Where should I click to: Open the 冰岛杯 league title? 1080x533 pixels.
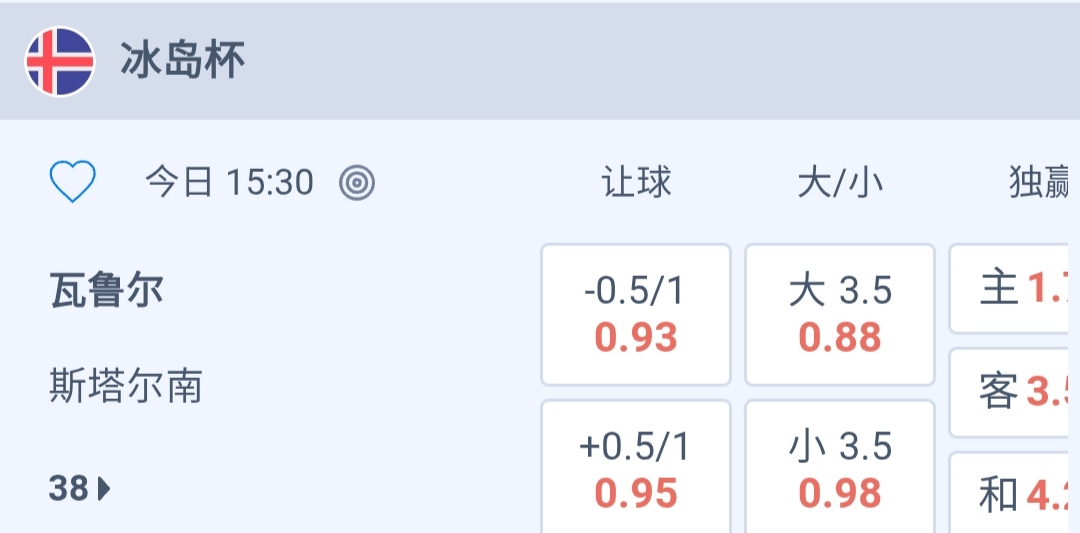(x=183, y=62)
